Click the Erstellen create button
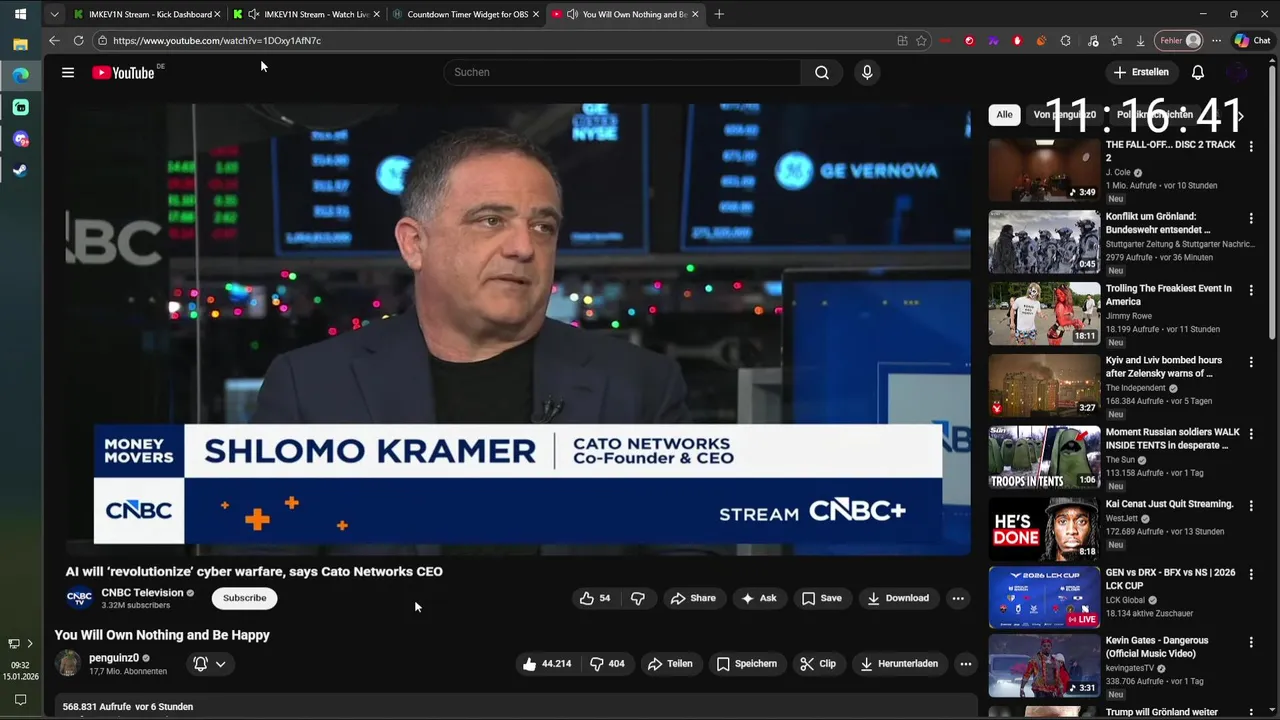This screenshot has width=1280, height=720. pyautogui.click(x=1141, y=72)
